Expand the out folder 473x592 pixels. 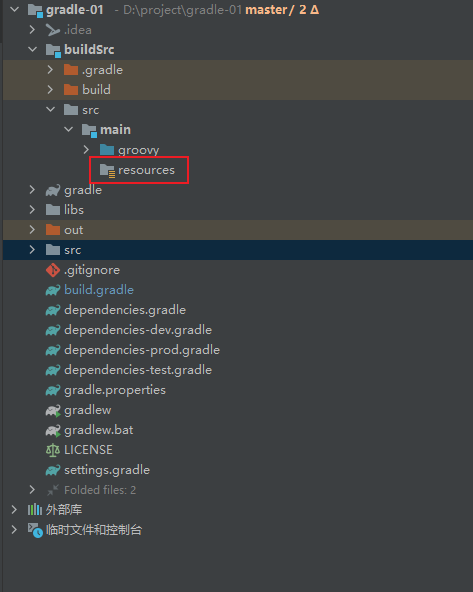coord(32,230)
